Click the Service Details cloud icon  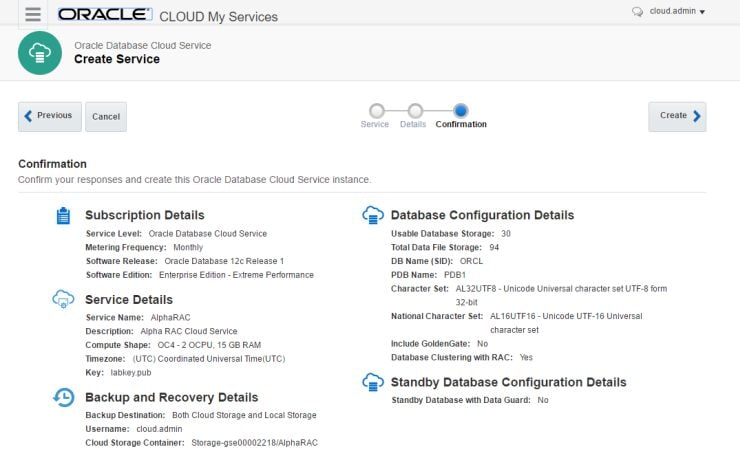coord(63,299)
